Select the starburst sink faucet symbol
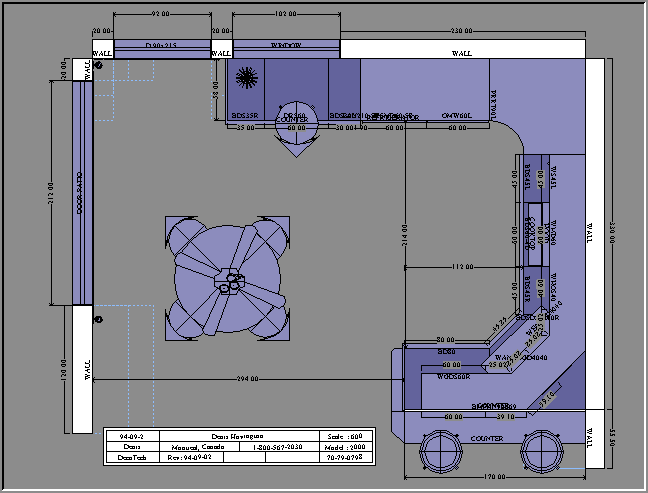Image resolution: width=648 pixels, height=493 pixels. click(247, 77)
